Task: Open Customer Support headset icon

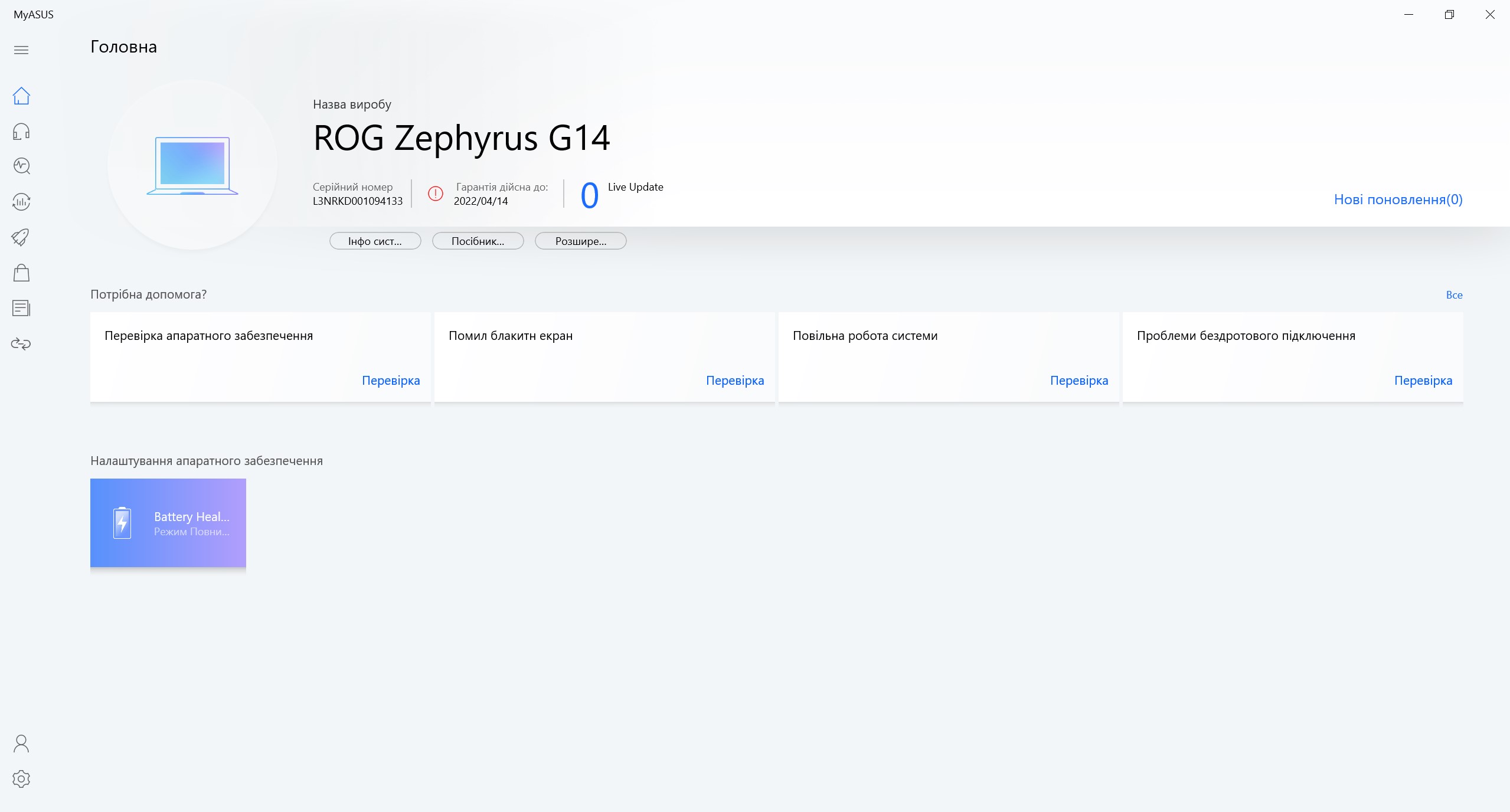Action: point(21,131)
